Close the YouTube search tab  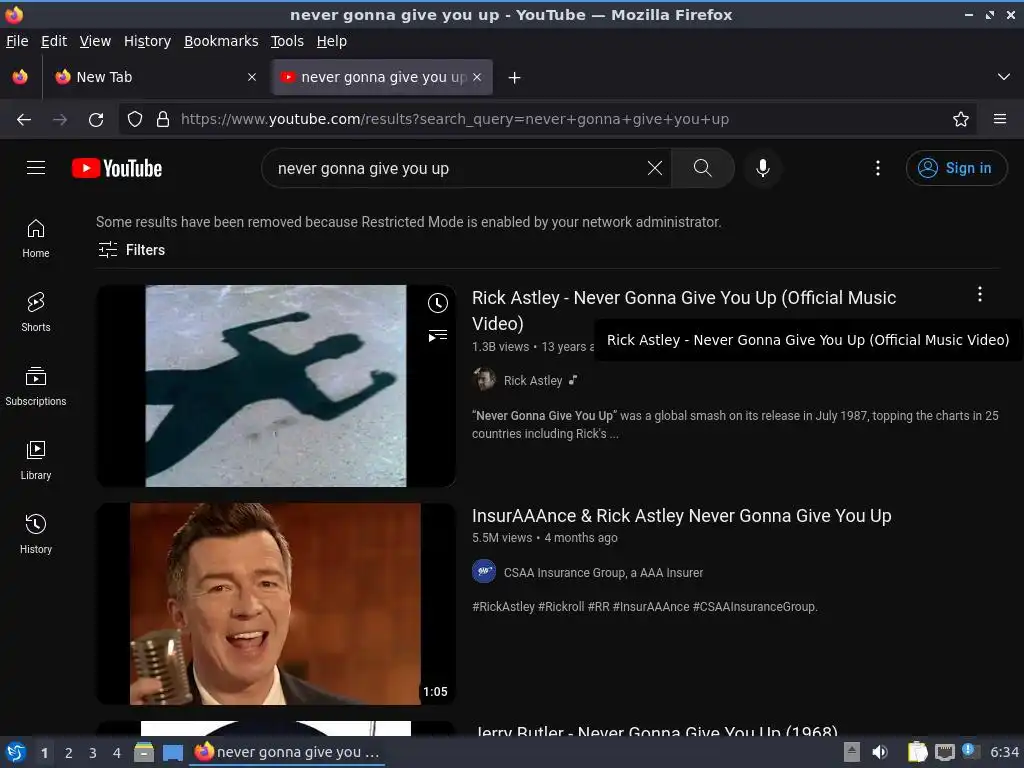(x=477, y=77)
